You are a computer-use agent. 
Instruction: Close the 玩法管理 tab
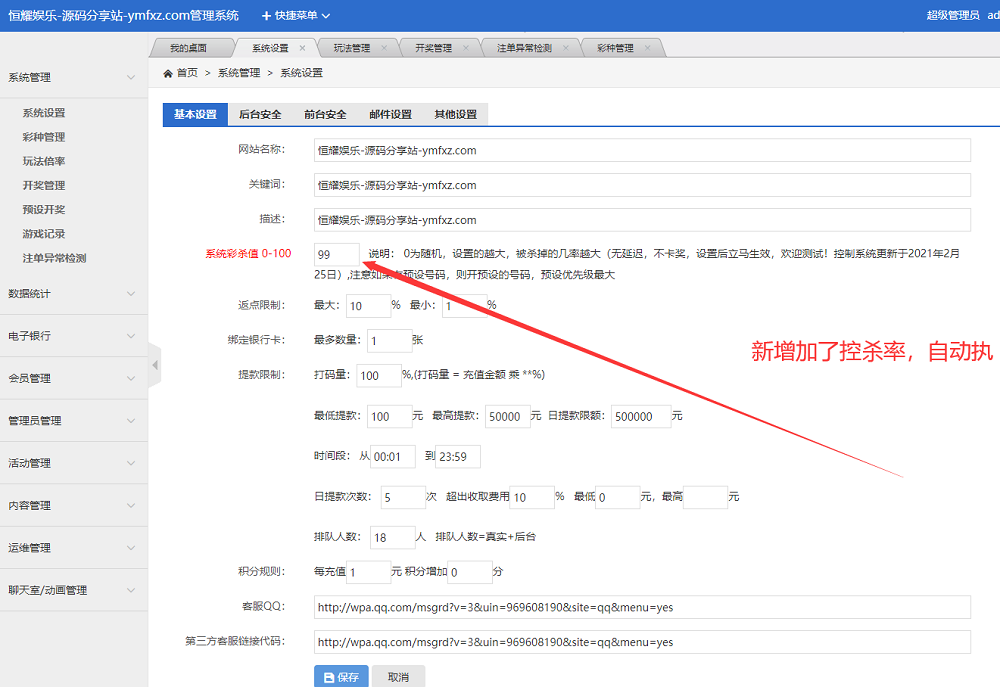(x=384, y=48)
